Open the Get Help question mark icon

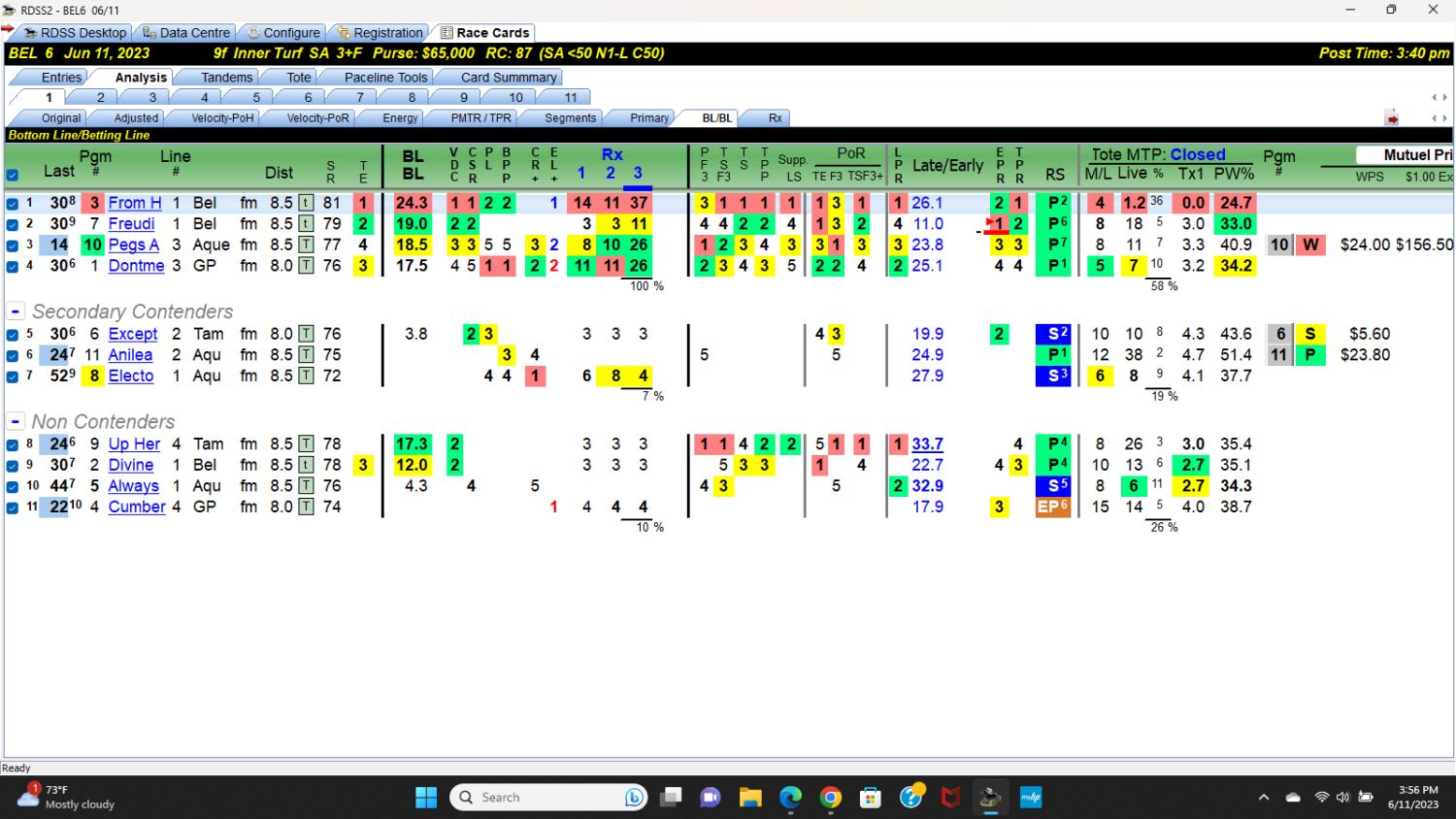click(910, 798)
